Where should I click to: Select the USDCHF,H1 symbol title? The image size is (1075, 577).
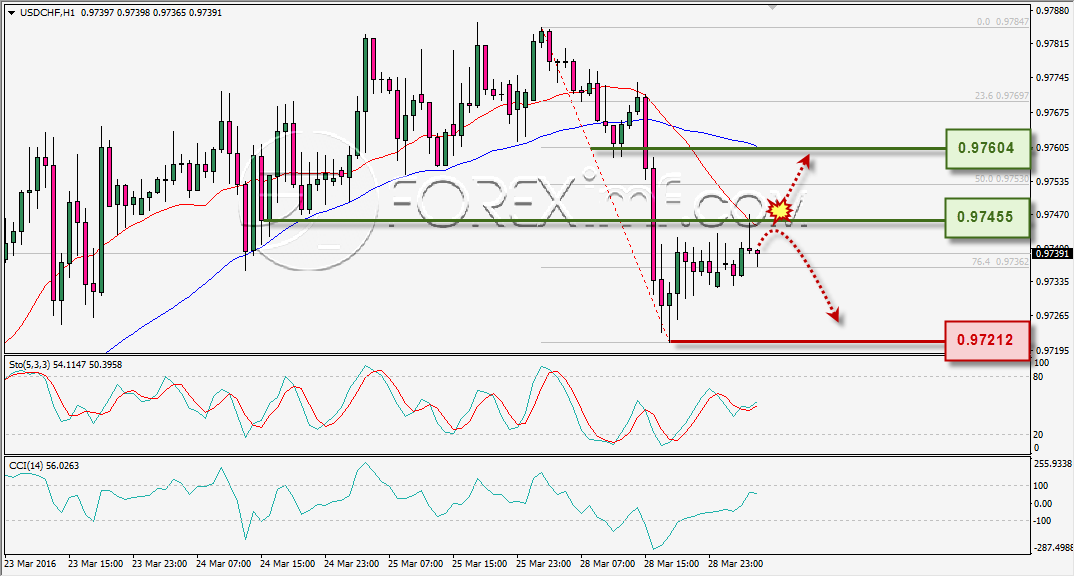[x=48, y=12]
